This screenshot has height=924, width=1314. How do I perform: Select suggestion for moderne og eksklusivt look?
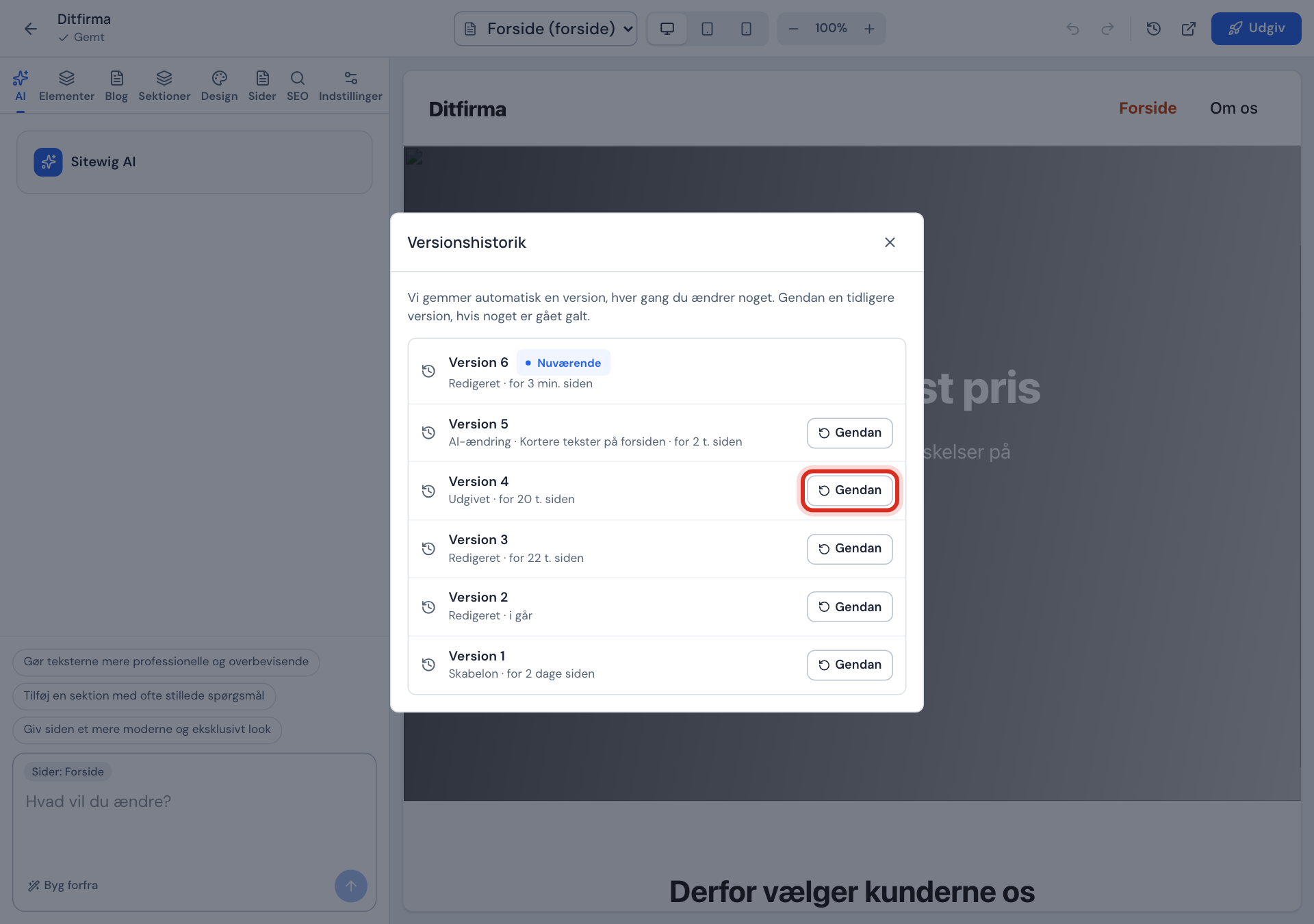pos(147,730)
